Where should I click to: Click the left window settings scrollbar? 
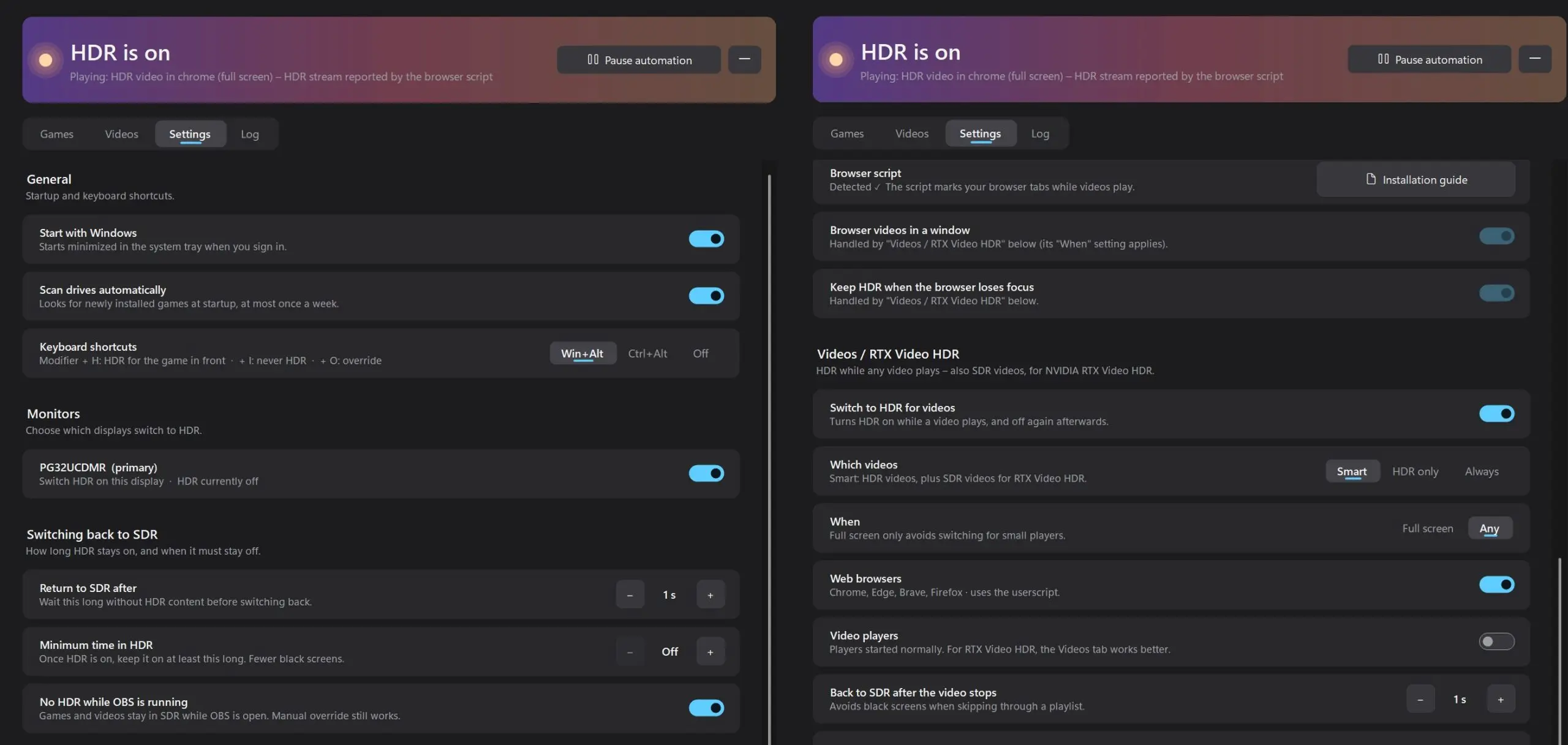tap(769, 459)
